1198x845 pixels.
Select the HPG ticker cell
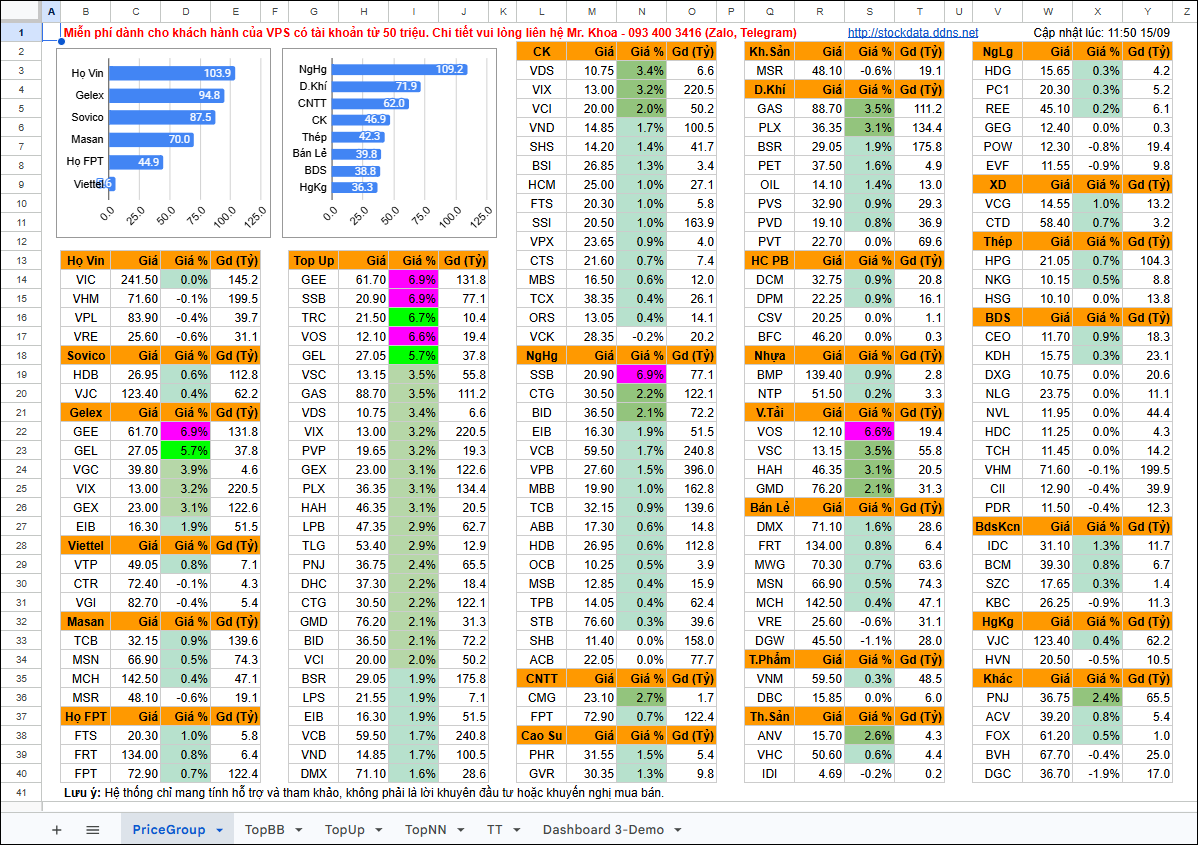tap(997, 261)
